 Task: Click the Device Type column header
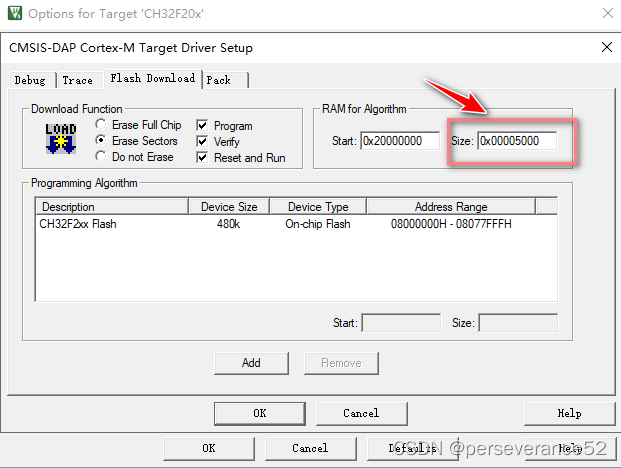tap(318, 207)
